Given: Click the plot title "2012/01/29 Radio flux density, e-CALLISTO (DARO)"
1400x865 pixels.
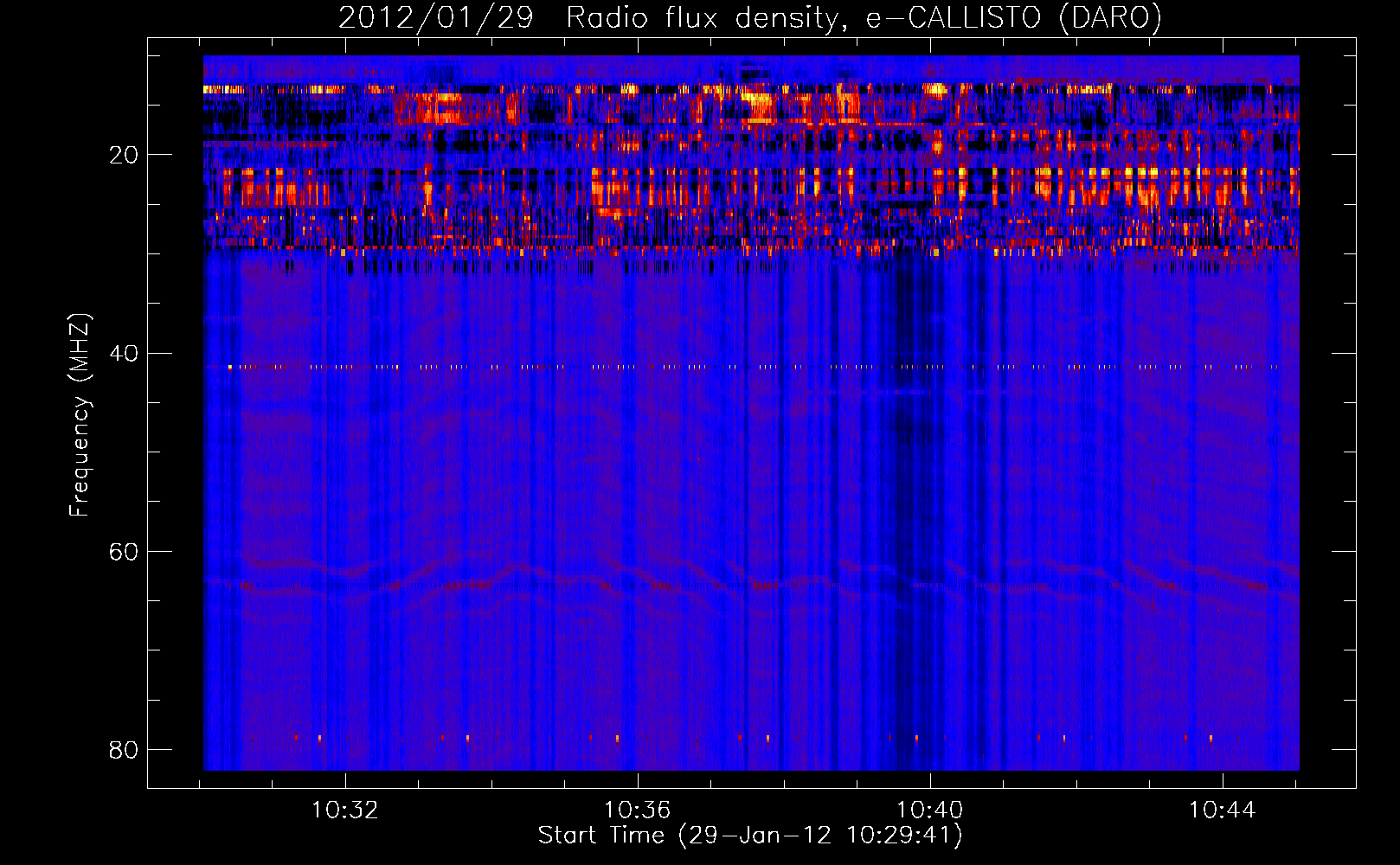Looking at the screenshot, I should (750, 18).
